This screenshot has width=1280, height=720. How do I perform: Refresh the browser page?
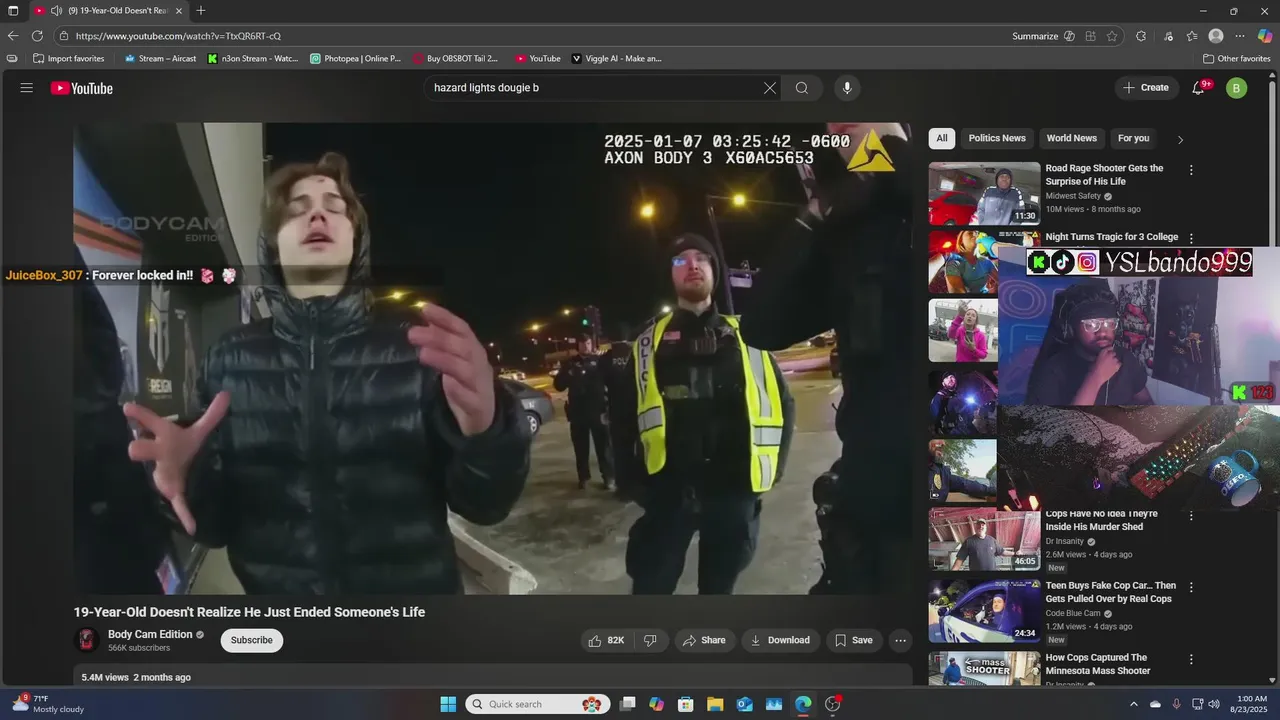(x=37, y=36)
